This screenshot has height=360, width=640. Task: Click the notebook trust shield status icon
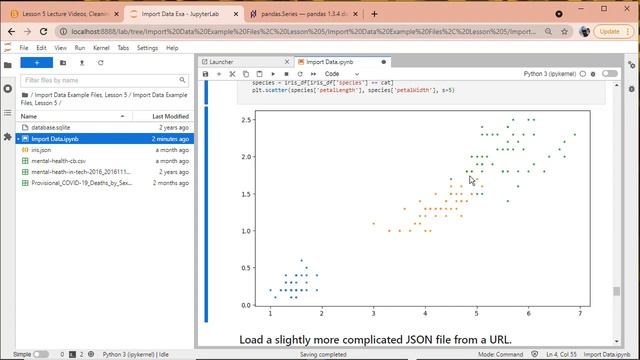point(534,354)
